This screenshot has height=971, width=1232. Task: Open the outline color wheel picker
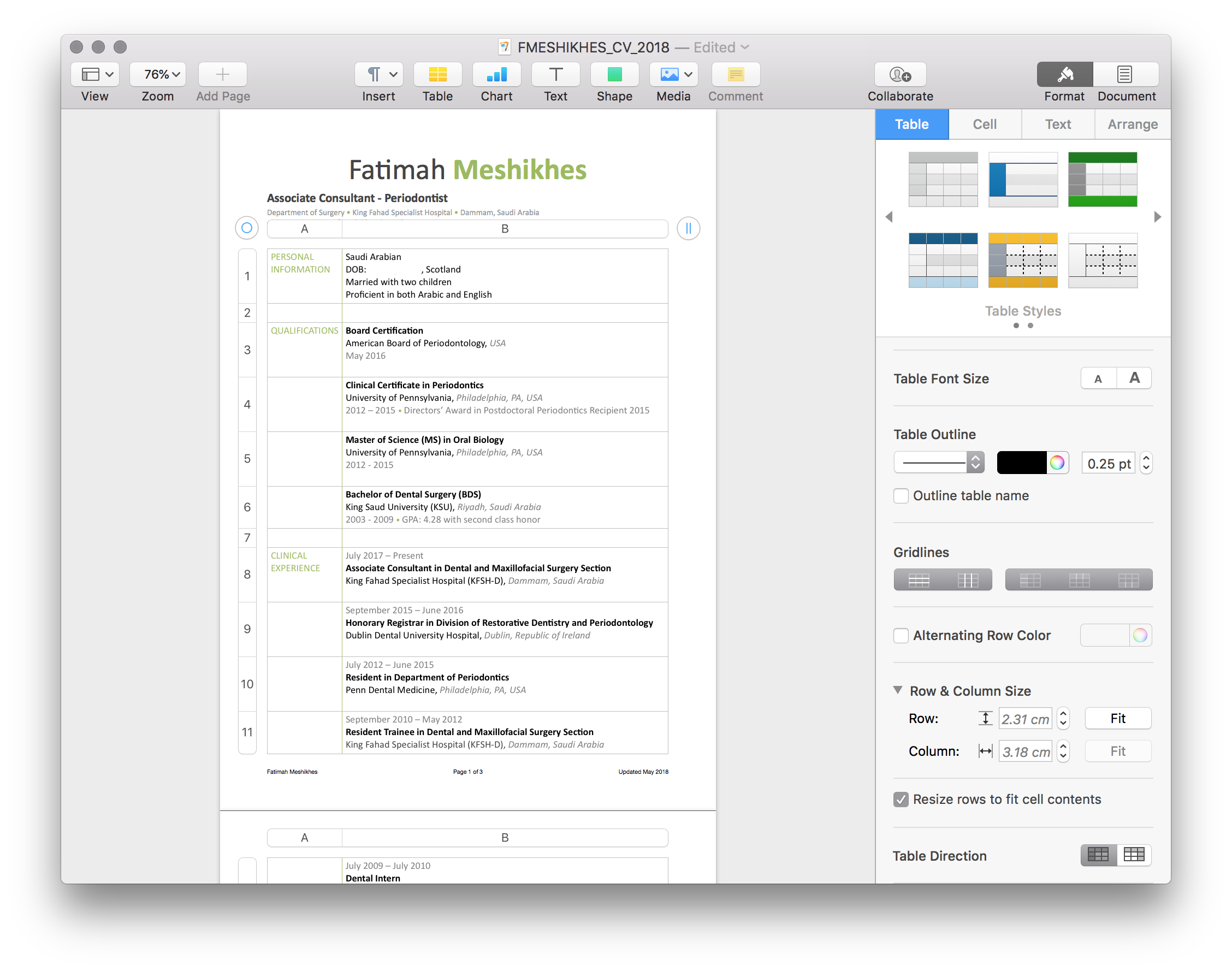1057,462
